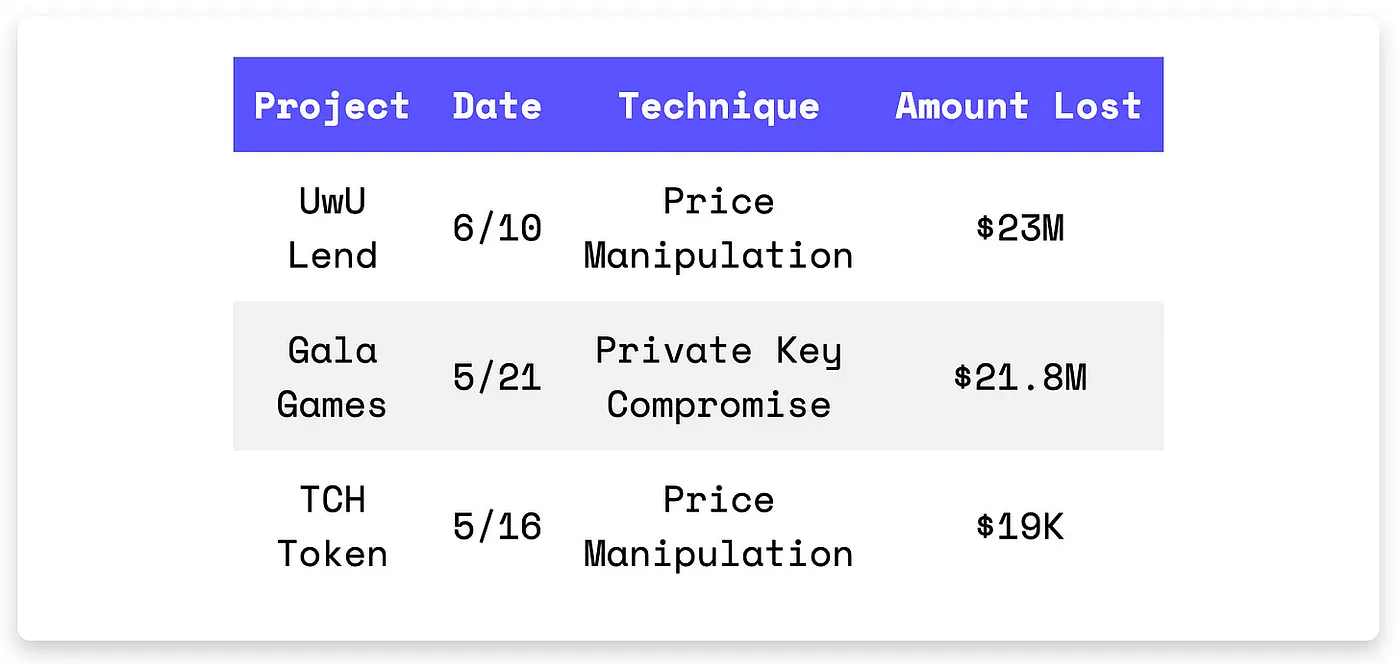Select the 6/10 date cell

[x=497, y=229]
